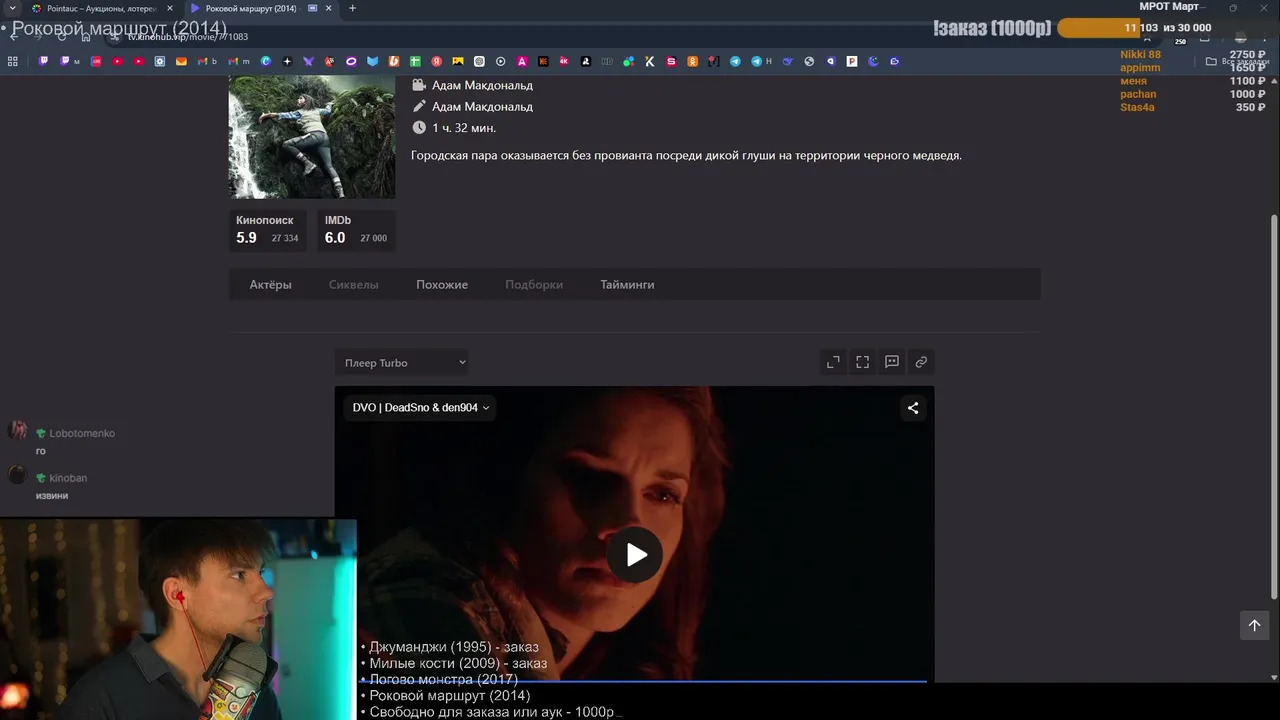
Task: Click the movie poster thumbnail
Action: [312, 137]
